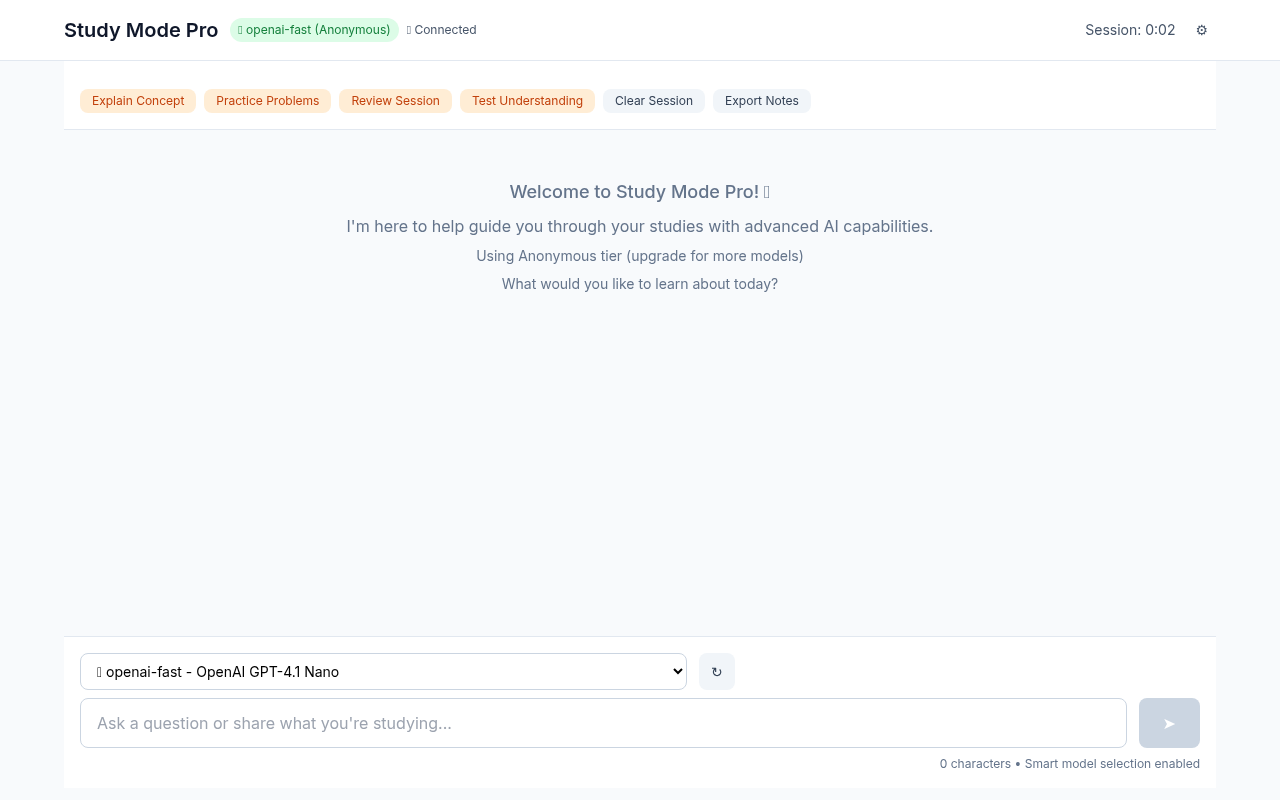This screenshot has width=1280, height=800.
Task: Select the Explain Concept quick action
Action: click(137, 101)
